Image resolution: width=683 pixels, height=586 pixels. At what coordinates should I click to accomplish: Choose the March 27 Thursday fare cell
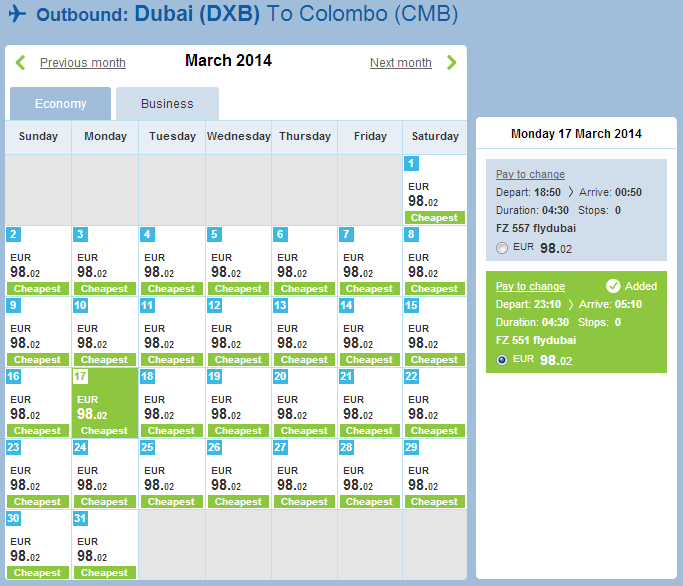point(304,474)
